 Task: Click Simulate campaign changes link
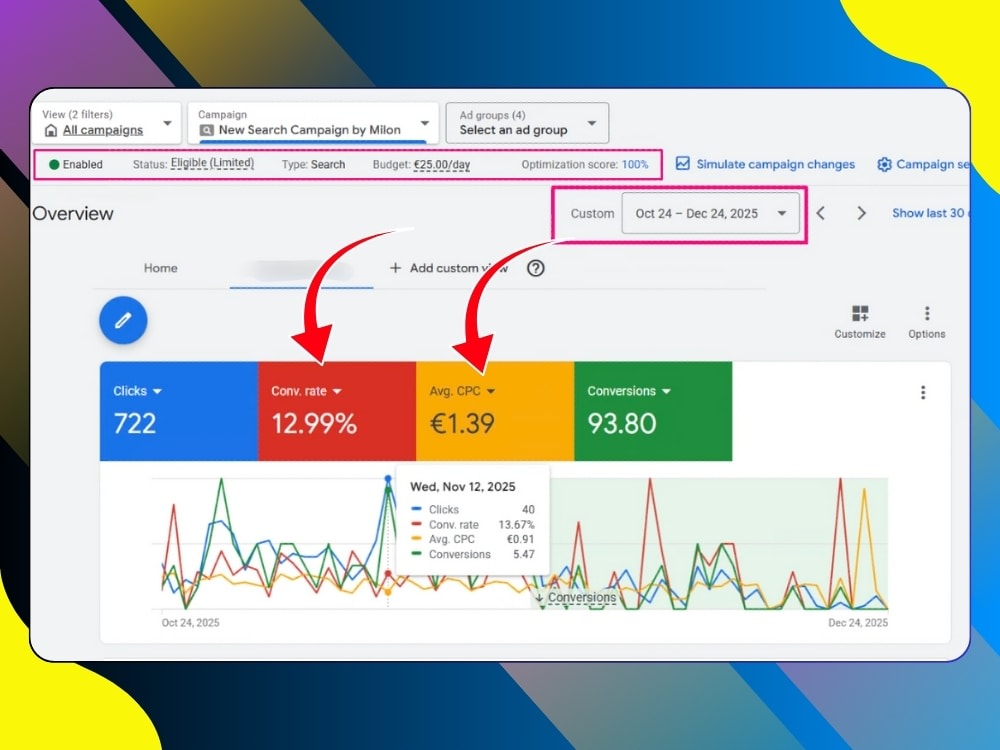775,164
